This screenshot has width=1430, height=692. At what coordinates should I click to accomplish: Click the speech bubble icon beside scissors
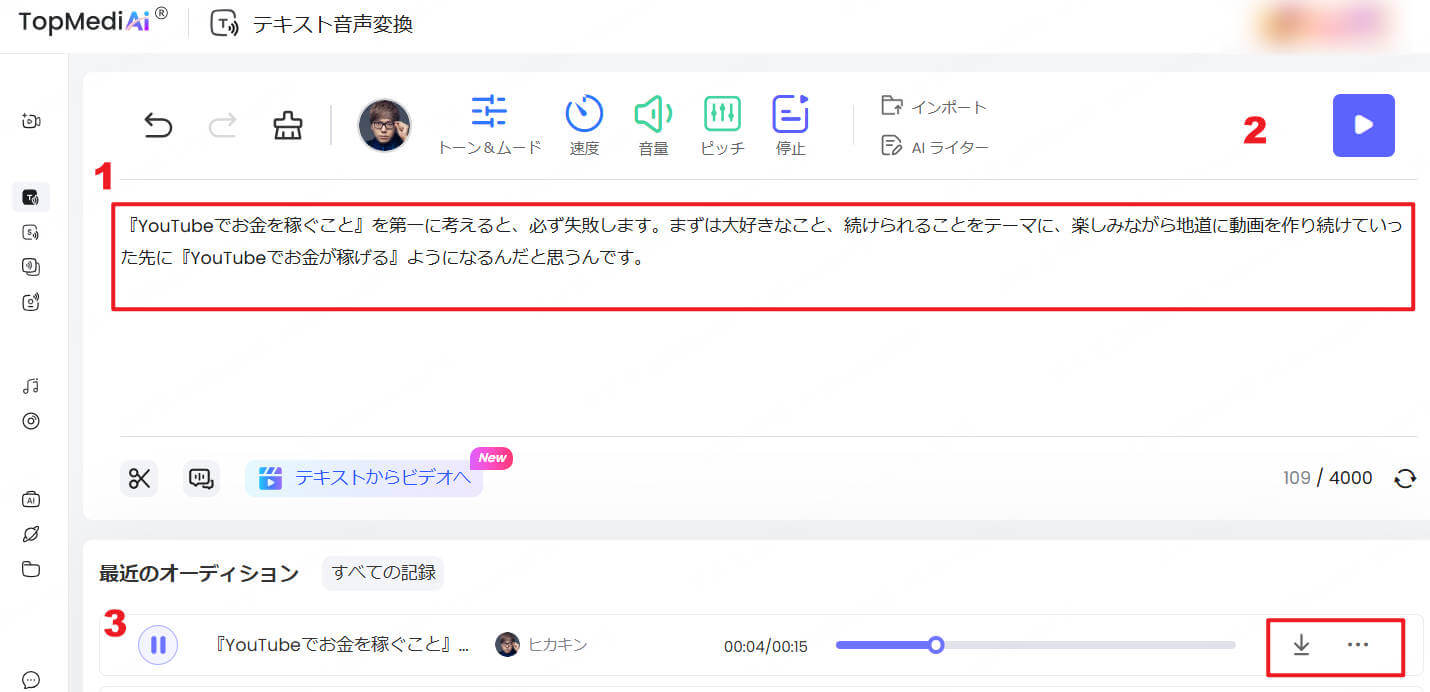(201, 479)
